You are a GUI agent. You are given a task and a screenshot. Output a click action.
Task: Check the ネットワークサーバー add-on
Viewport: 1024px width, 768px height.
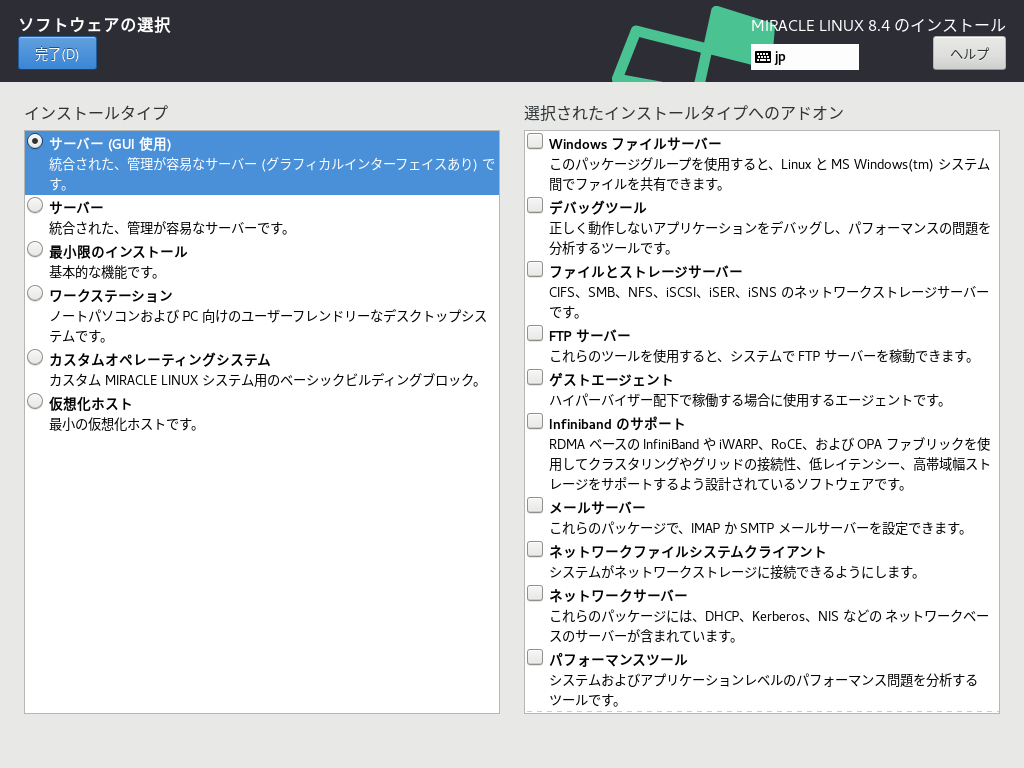[536, 594]
